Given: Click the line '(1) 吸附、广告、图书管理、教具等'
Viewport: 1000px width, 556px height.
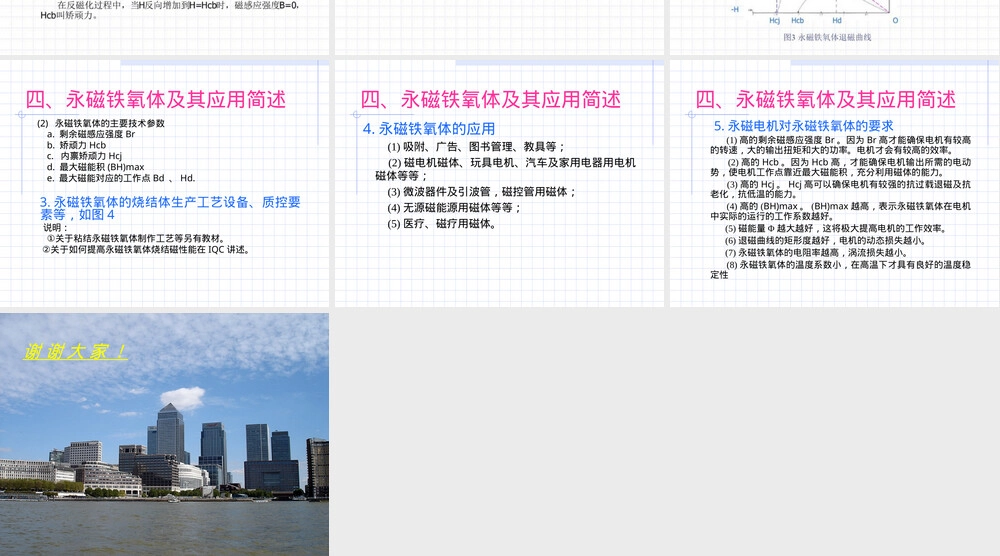Looking at the screenshot, I should point(476,147).
